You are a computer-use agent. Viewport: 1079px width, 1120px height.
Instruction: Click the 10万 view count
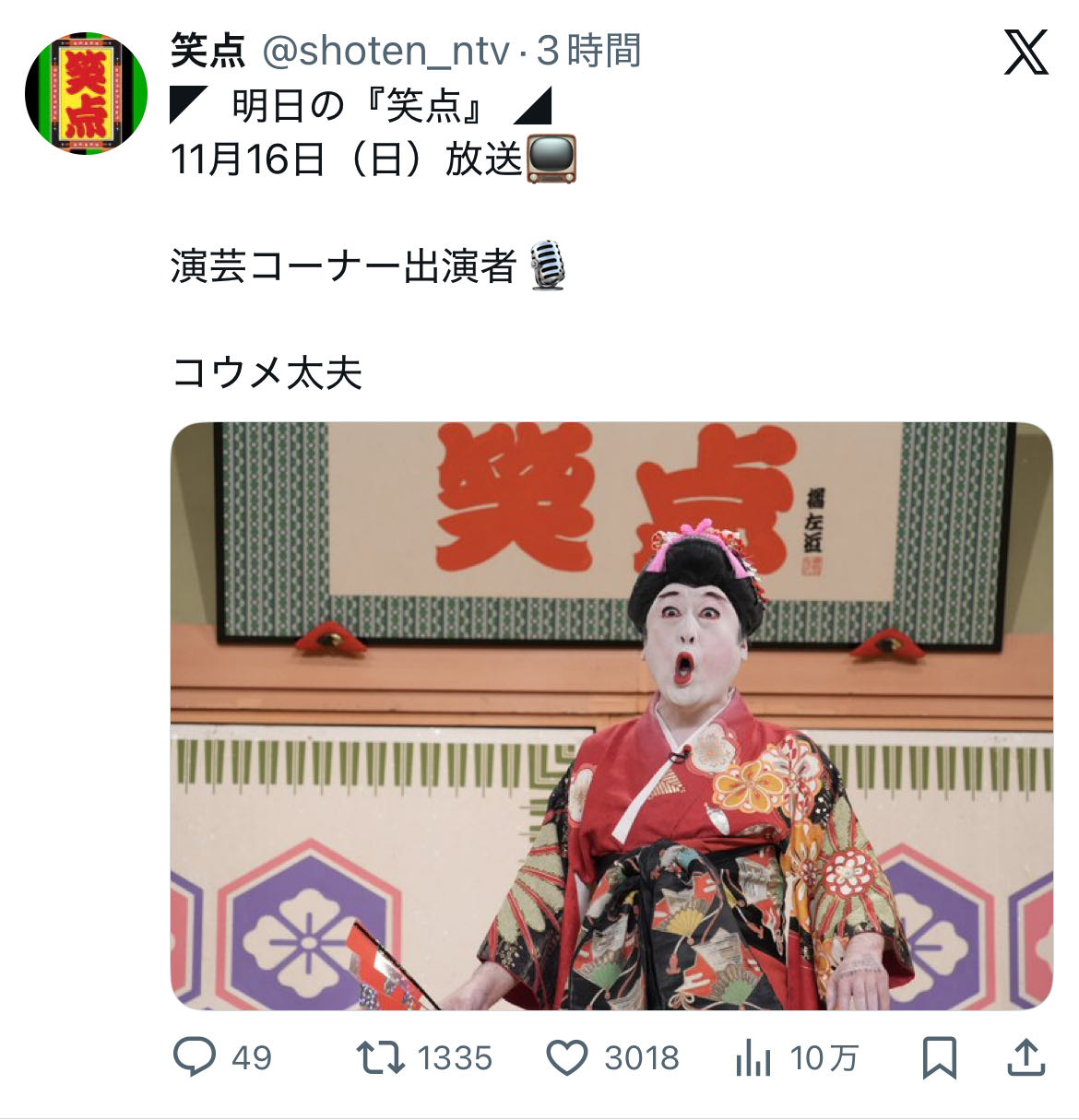point(824,1058)
